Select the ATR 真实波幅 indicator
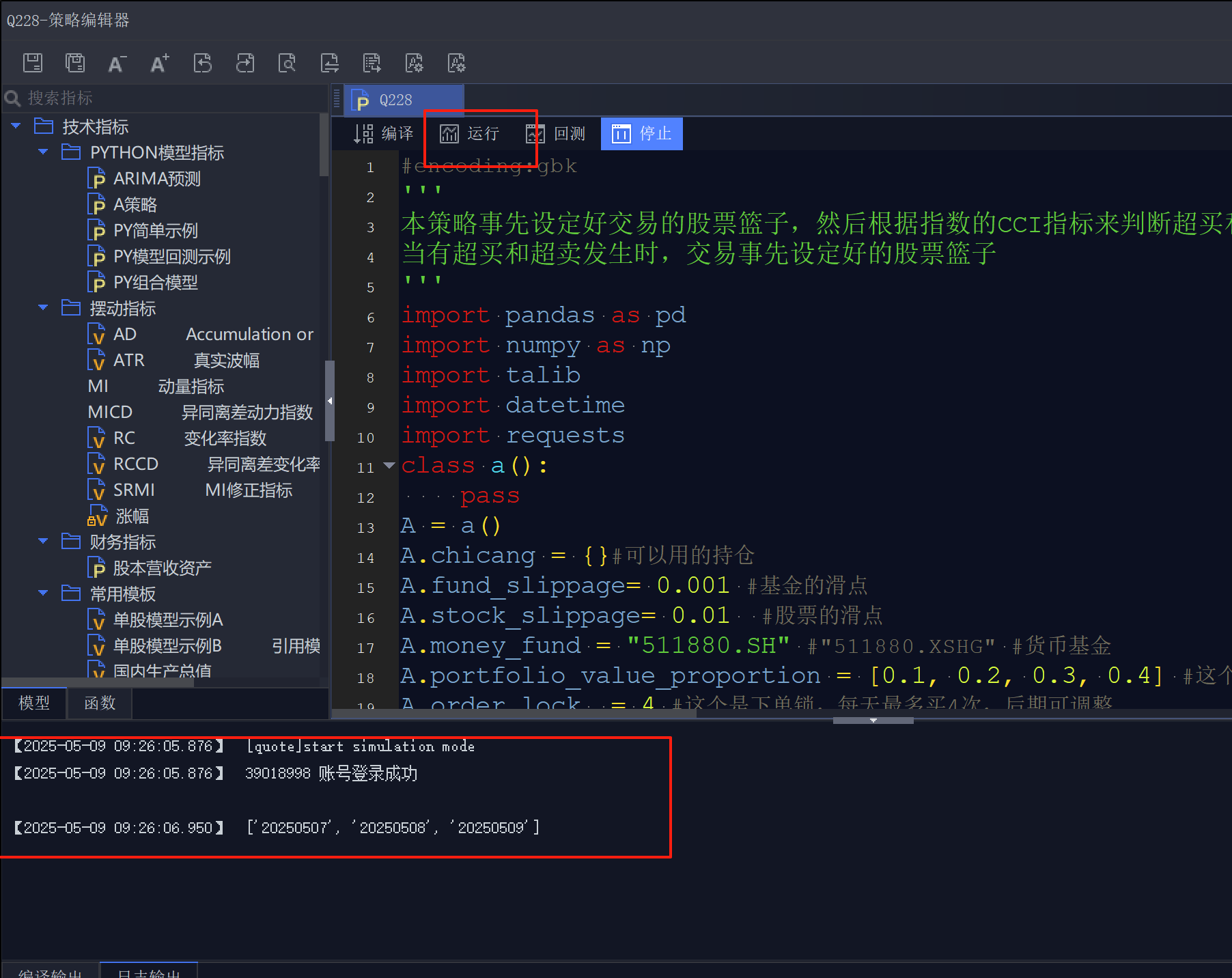The width and height of the screenshot is (1232, 978). [x=128, y=359]
